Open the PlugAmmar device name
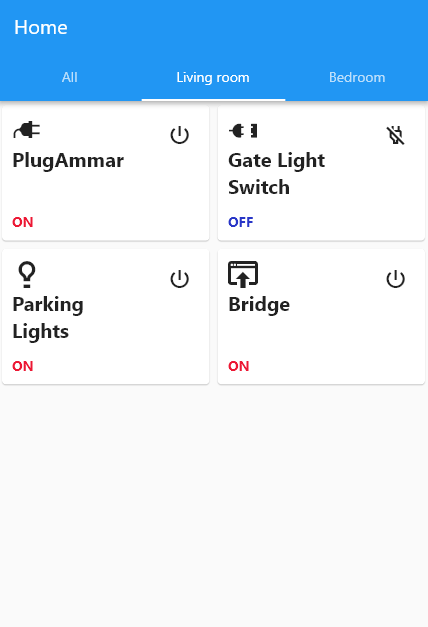 click(x=68, y=161)
